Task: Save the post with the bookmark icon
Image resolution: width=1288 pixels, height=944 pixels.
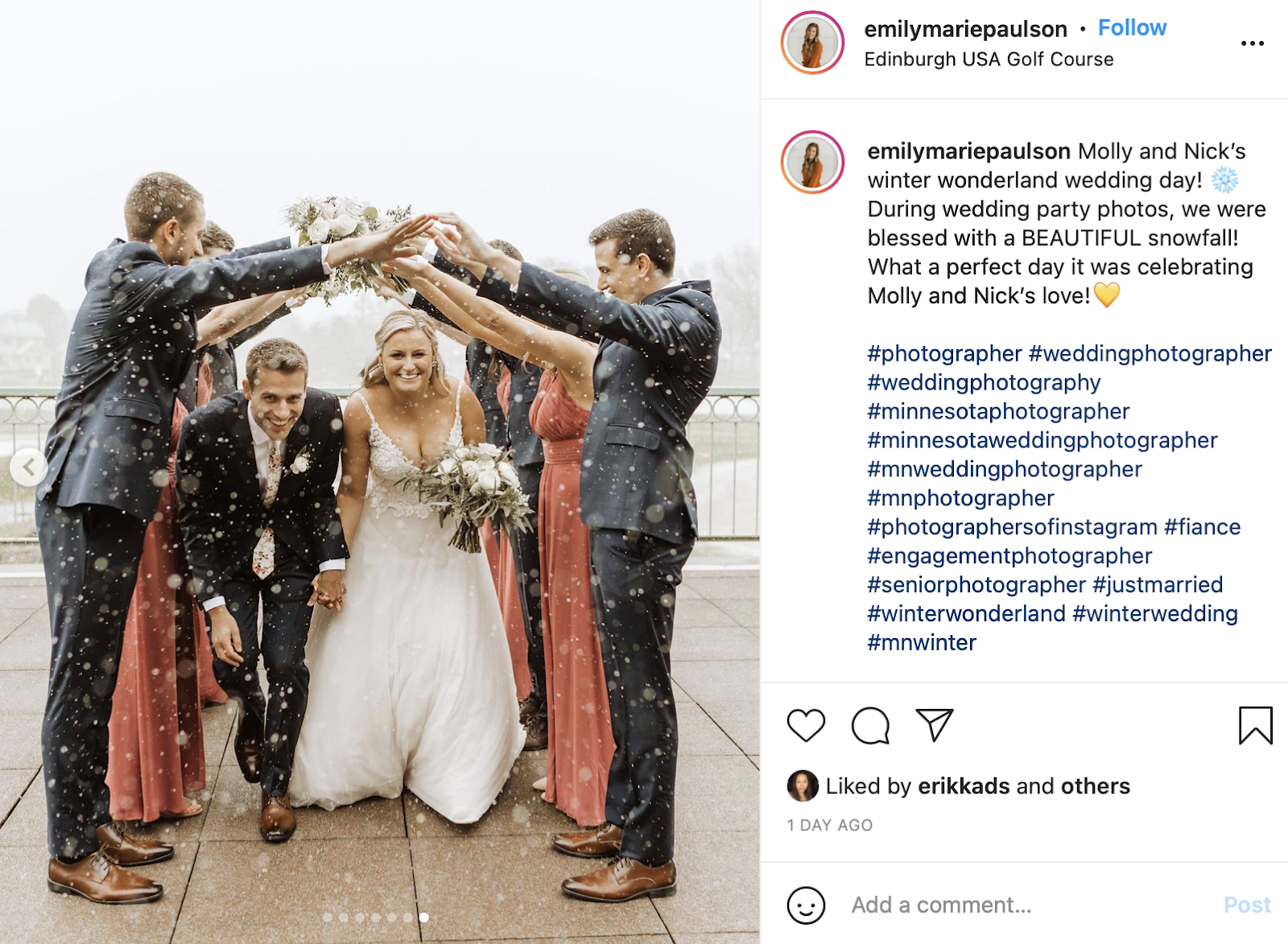Action: (x=1255, y=725)
